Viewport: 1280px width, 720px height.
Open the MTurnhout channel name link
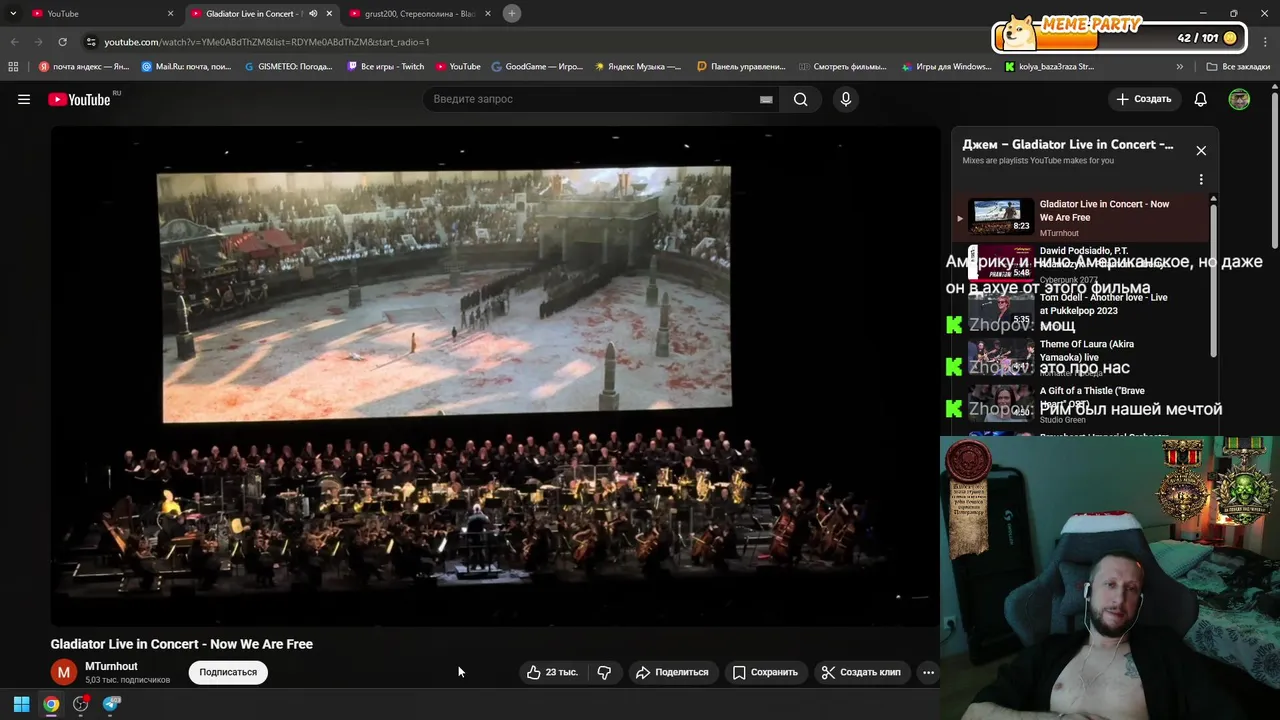tap(111, 666)
